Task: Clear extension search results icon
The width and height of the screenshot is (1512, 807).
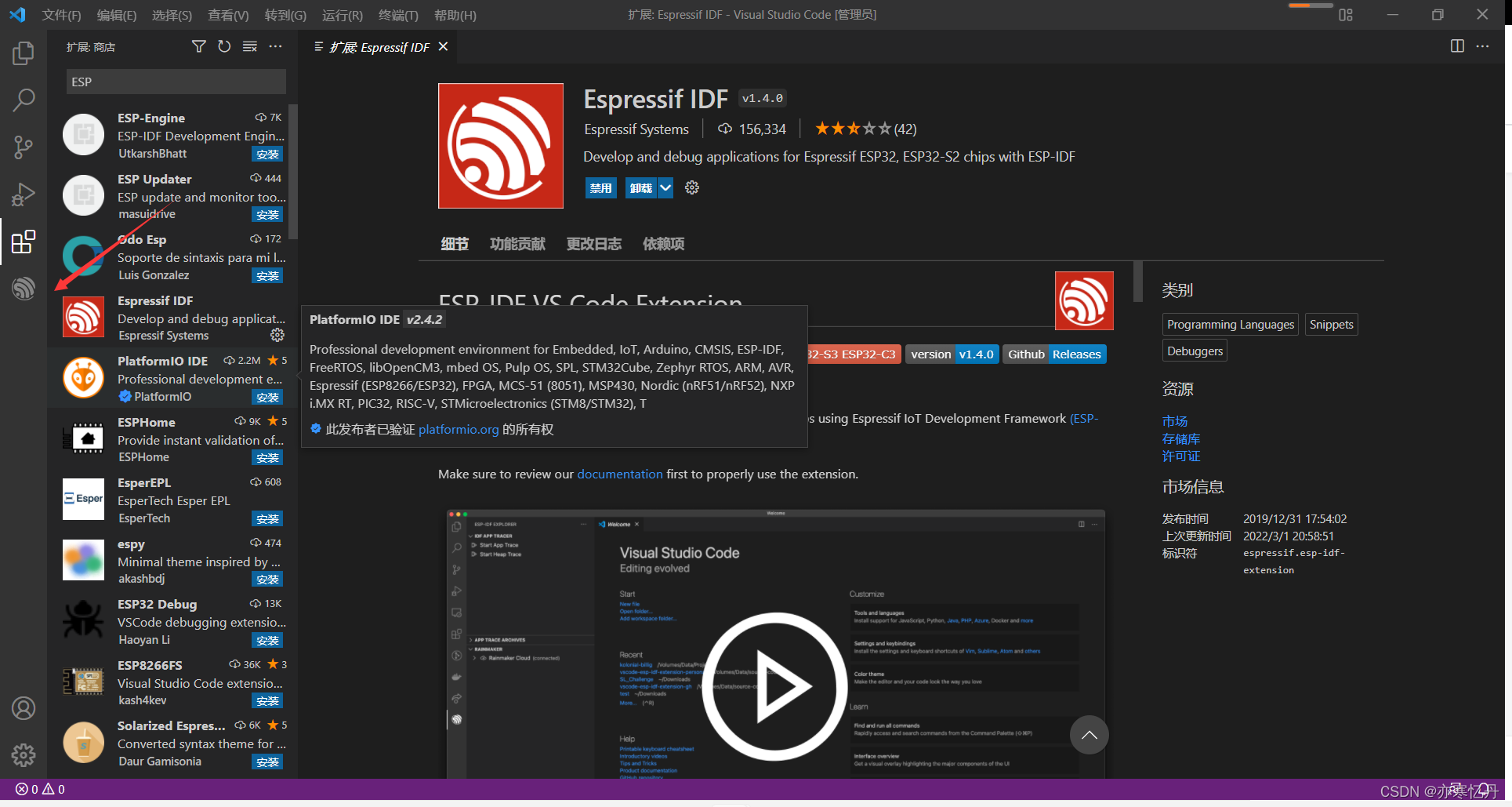Action: tap(250, 47)
